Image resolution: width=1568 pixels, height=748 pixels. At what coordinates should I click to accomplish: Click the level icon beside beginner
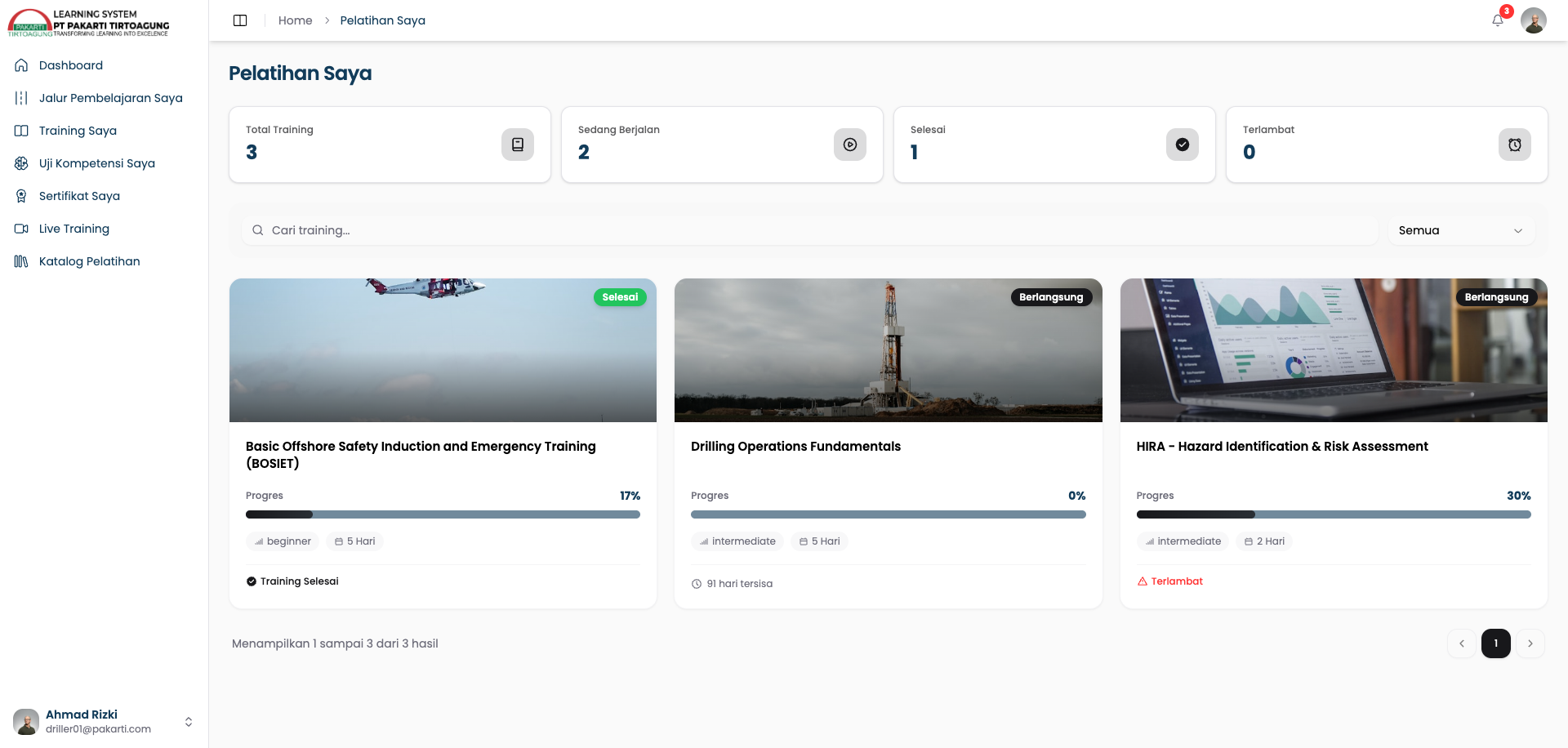pyautogui.click(x=259, y=541)
